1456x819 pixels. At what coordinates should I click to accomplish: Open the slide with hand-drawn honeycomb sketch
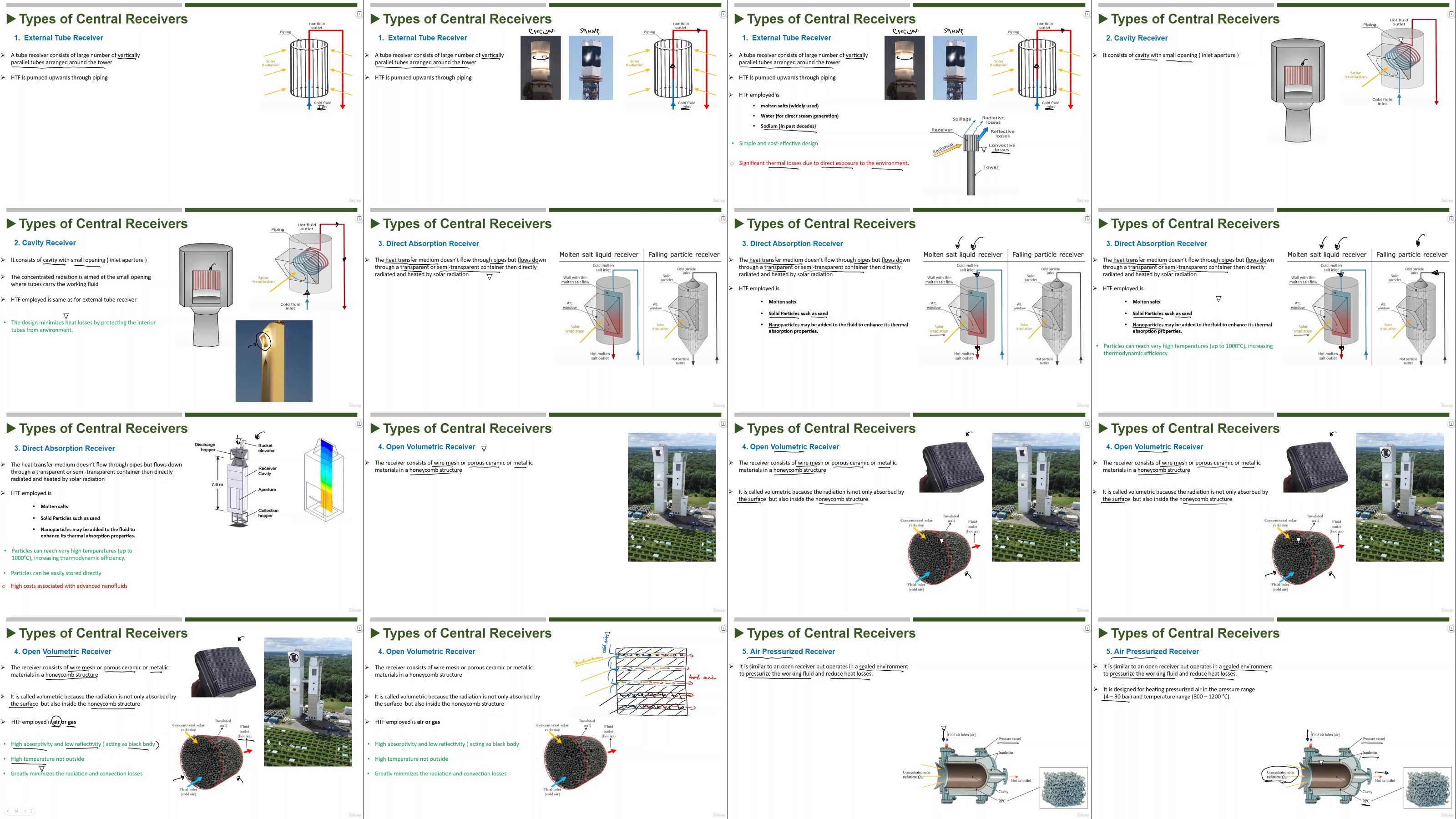click(546, 716)
